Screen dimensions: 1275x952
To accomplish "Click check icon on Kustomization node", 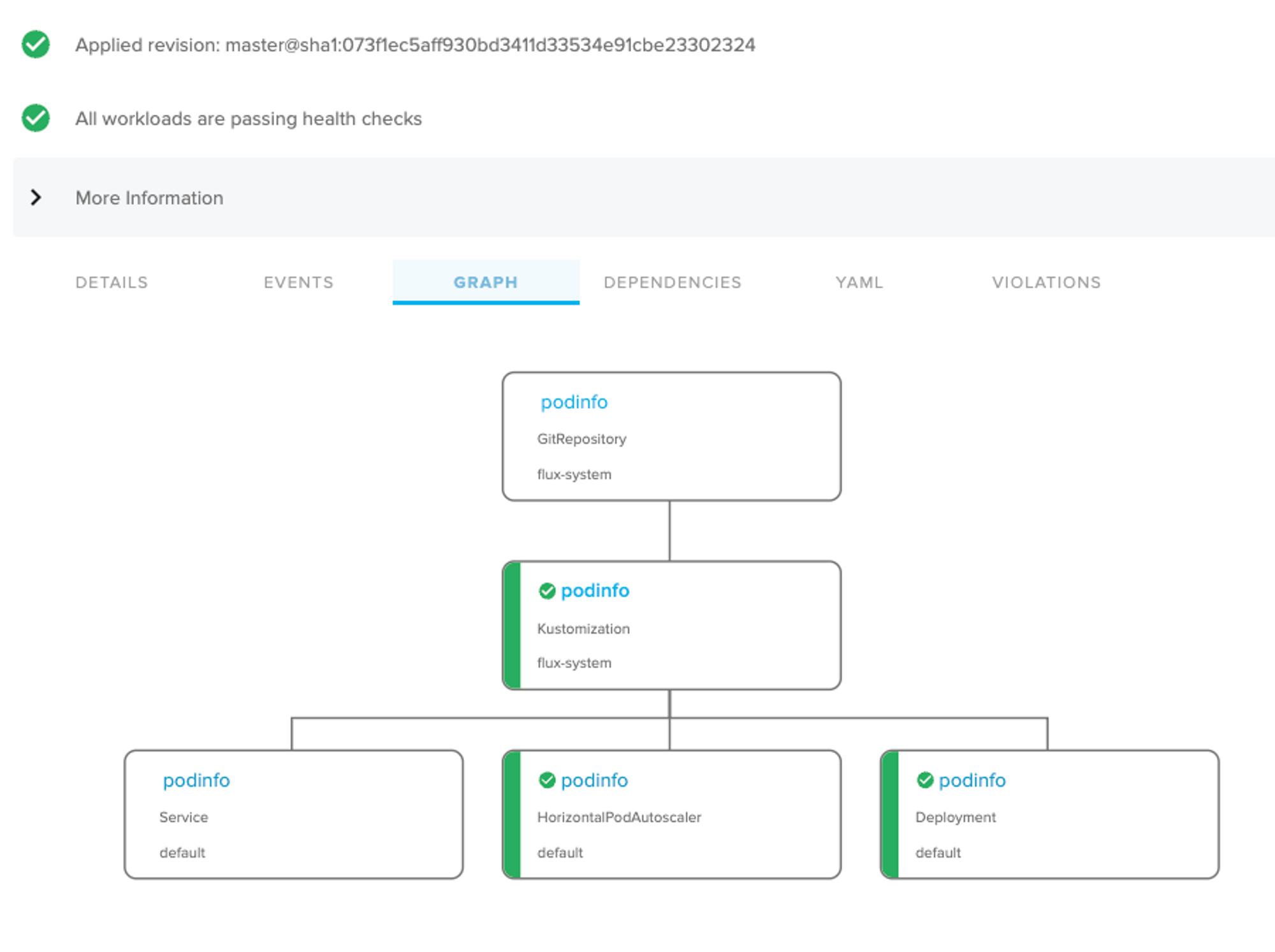I will pos(547,591).
